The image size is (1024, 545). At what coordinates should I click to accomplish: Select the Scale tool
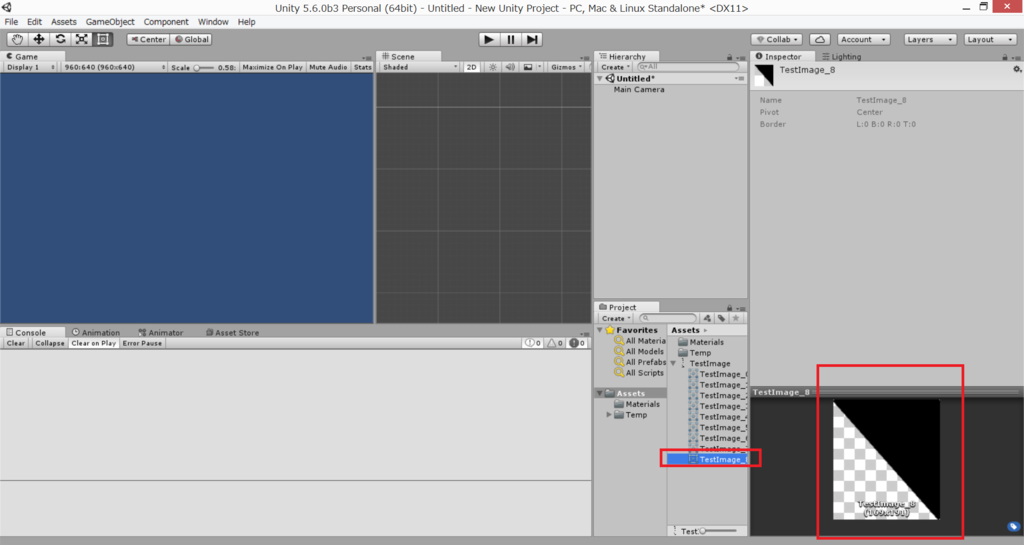point(82,39)
